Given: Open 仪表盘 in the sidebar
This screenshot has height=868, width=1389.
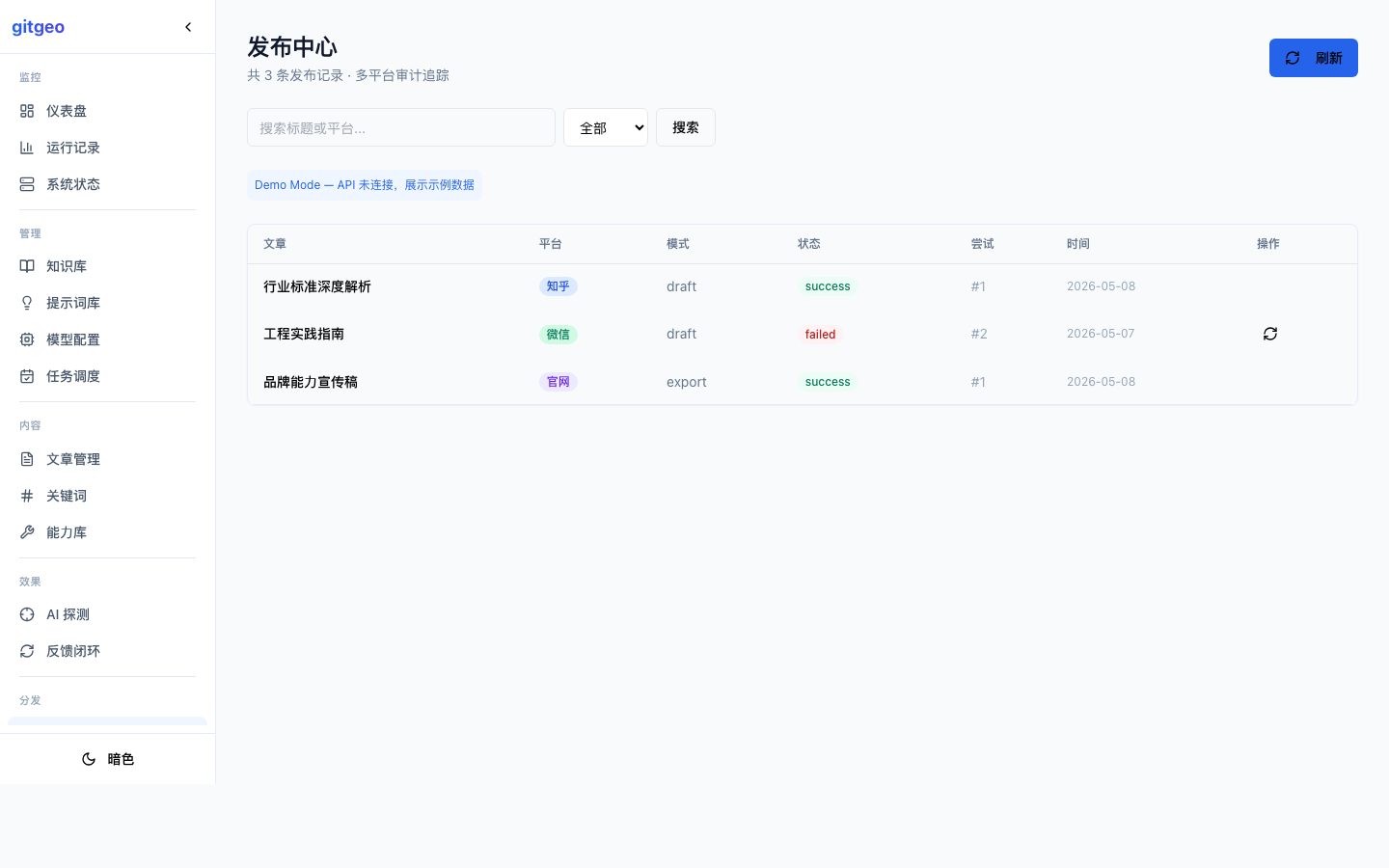Looking at the screenshot, I should point(107,111).
